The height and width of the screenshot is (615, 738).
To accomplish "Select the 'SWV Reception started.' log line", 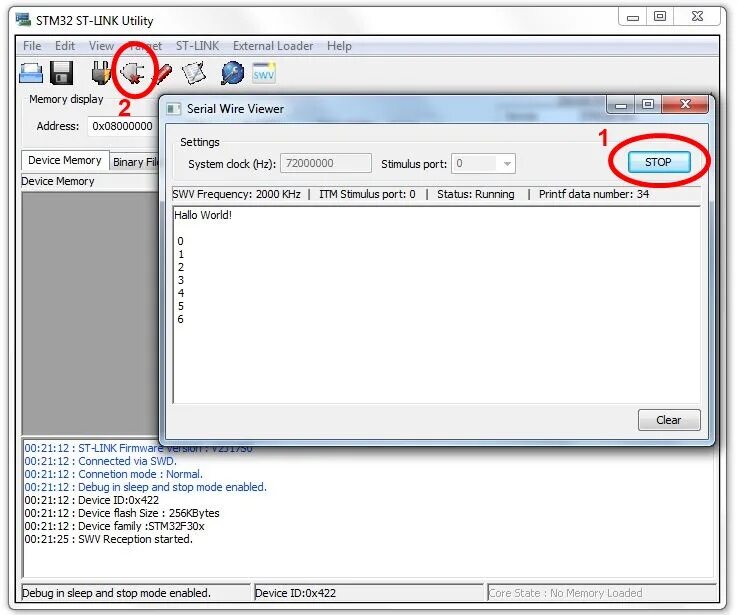I will [109, 539].
